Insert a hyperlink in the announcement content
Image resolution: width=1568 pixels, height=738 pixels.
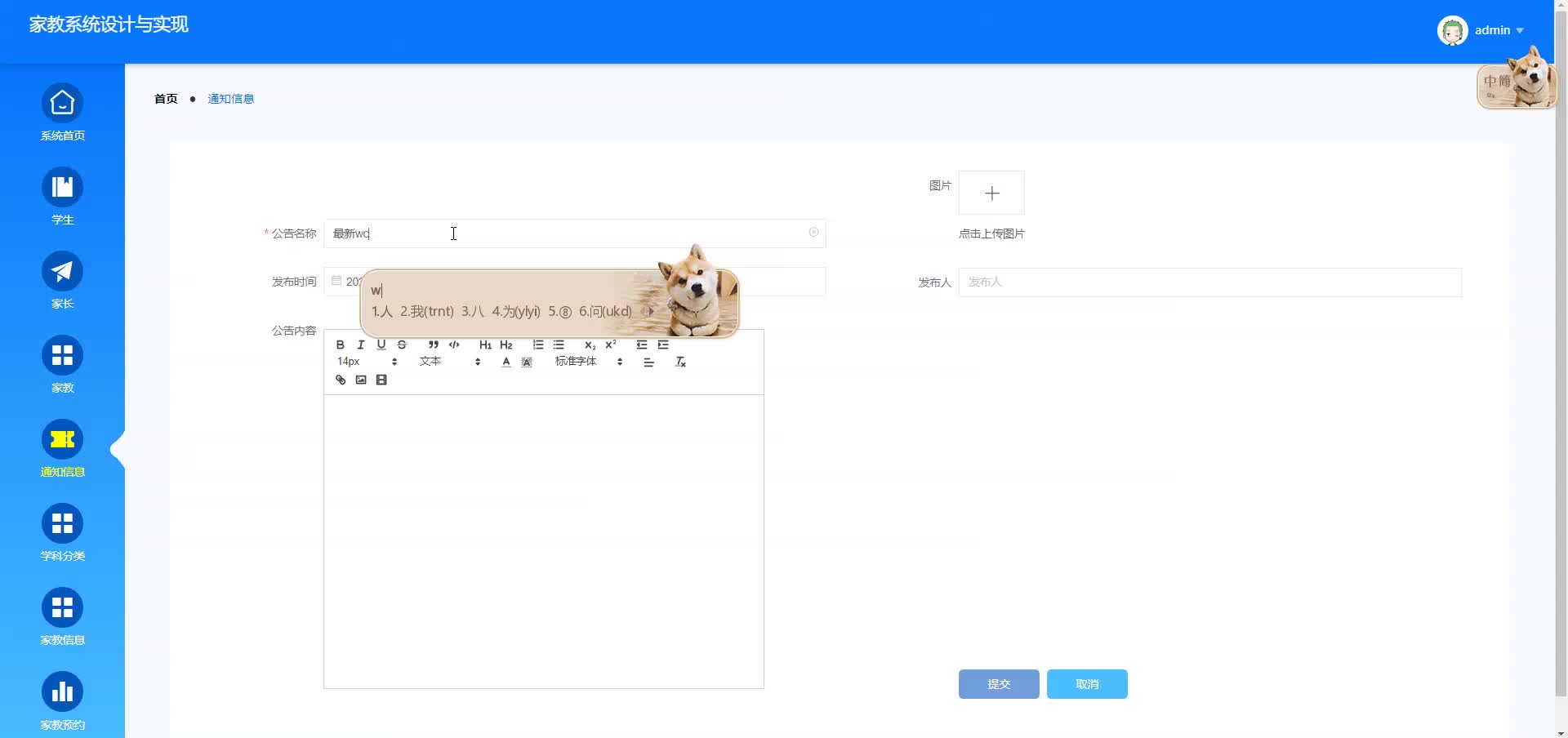341,379
